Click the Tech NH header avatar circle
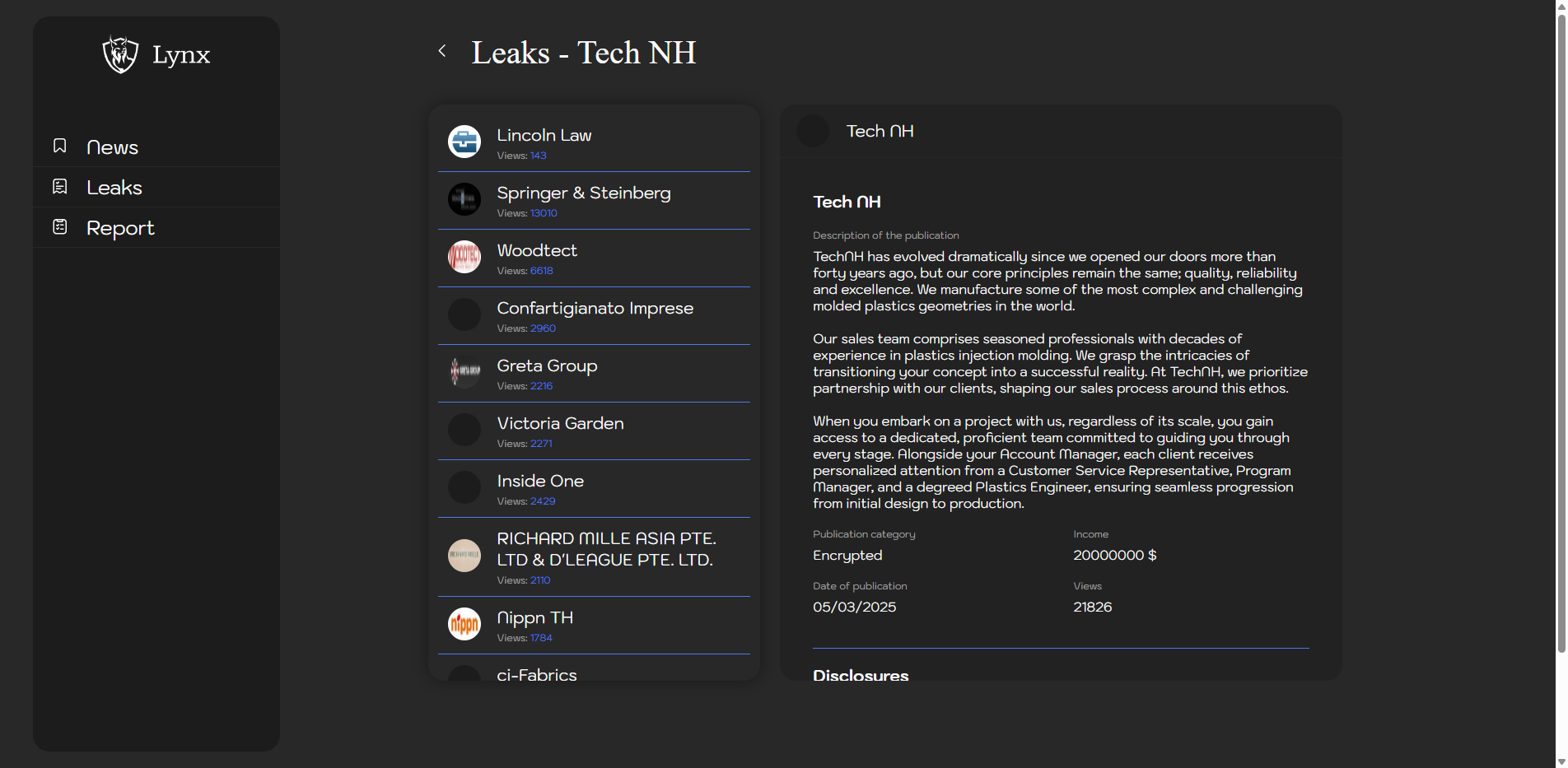Image resolution: width=1568 pixels, height=768 pixels. (x=813, y=132)
